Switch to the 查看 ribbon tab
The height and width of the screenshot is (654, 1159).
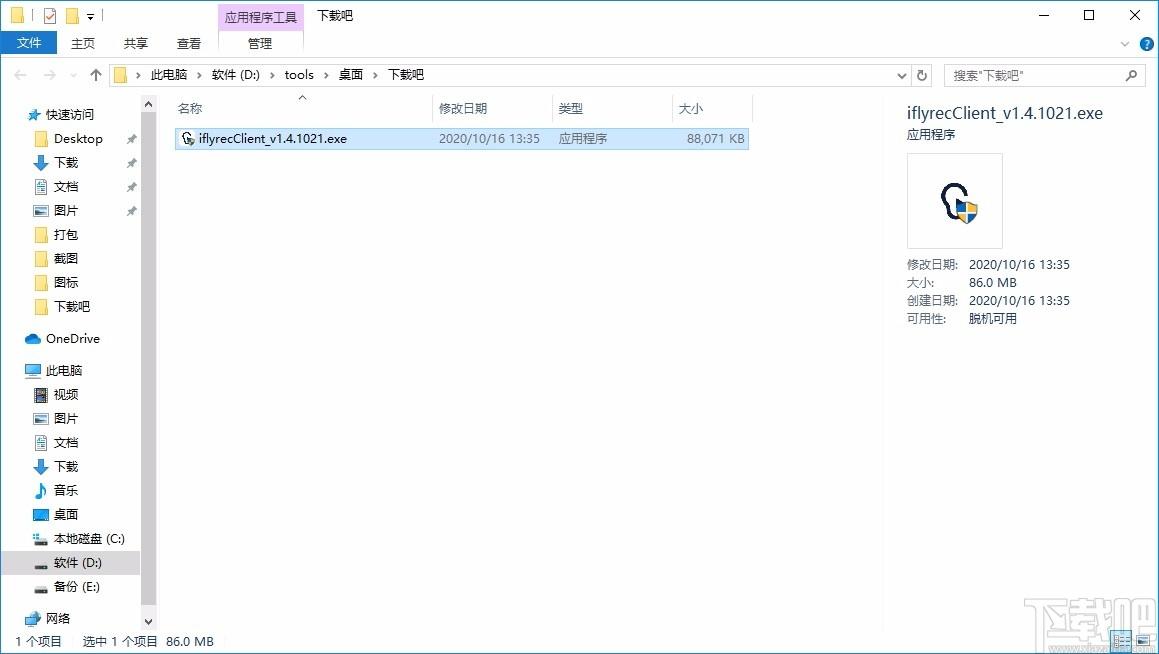click(x=188, y=44)
